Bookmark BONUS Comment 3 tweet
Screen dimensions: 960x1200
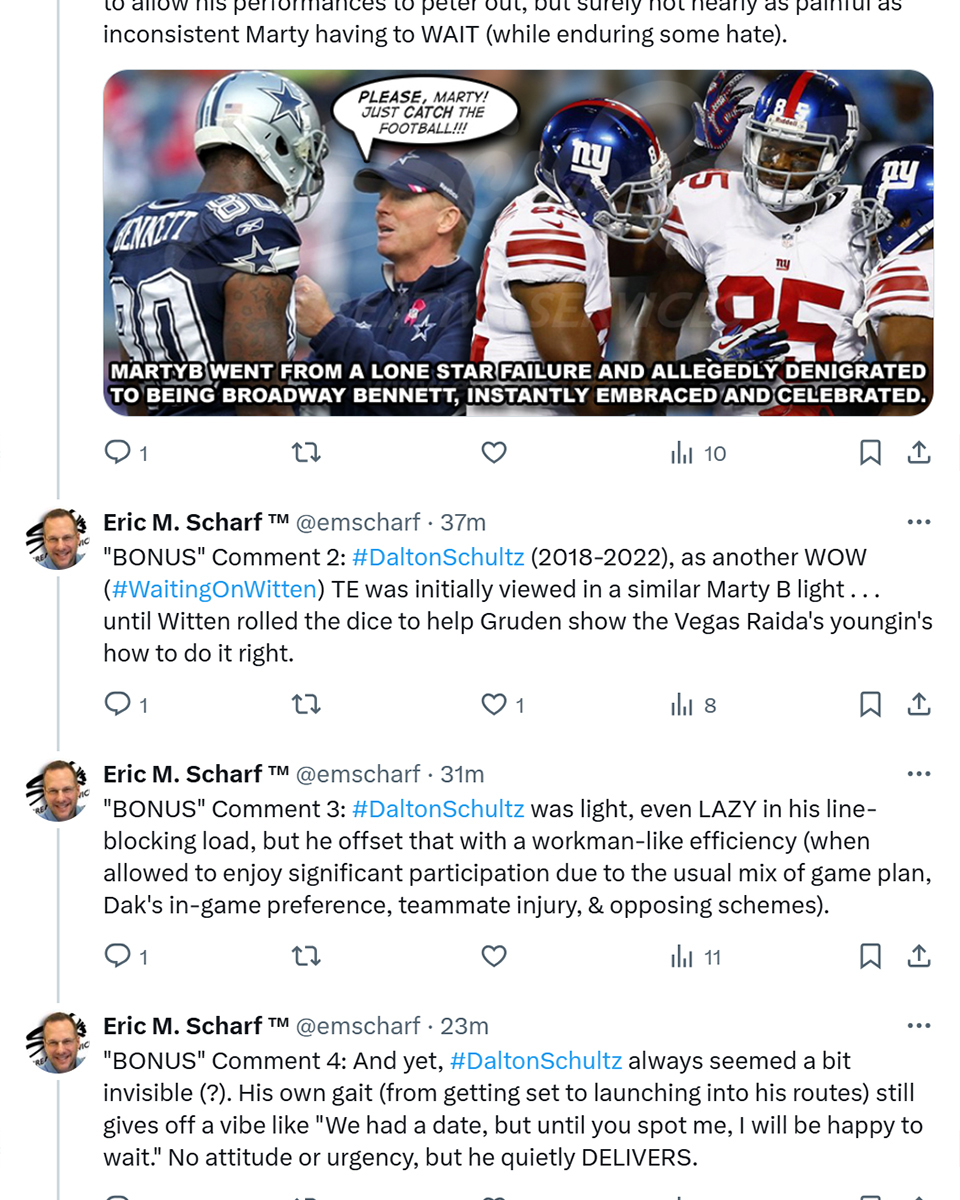tap(870, 957)
